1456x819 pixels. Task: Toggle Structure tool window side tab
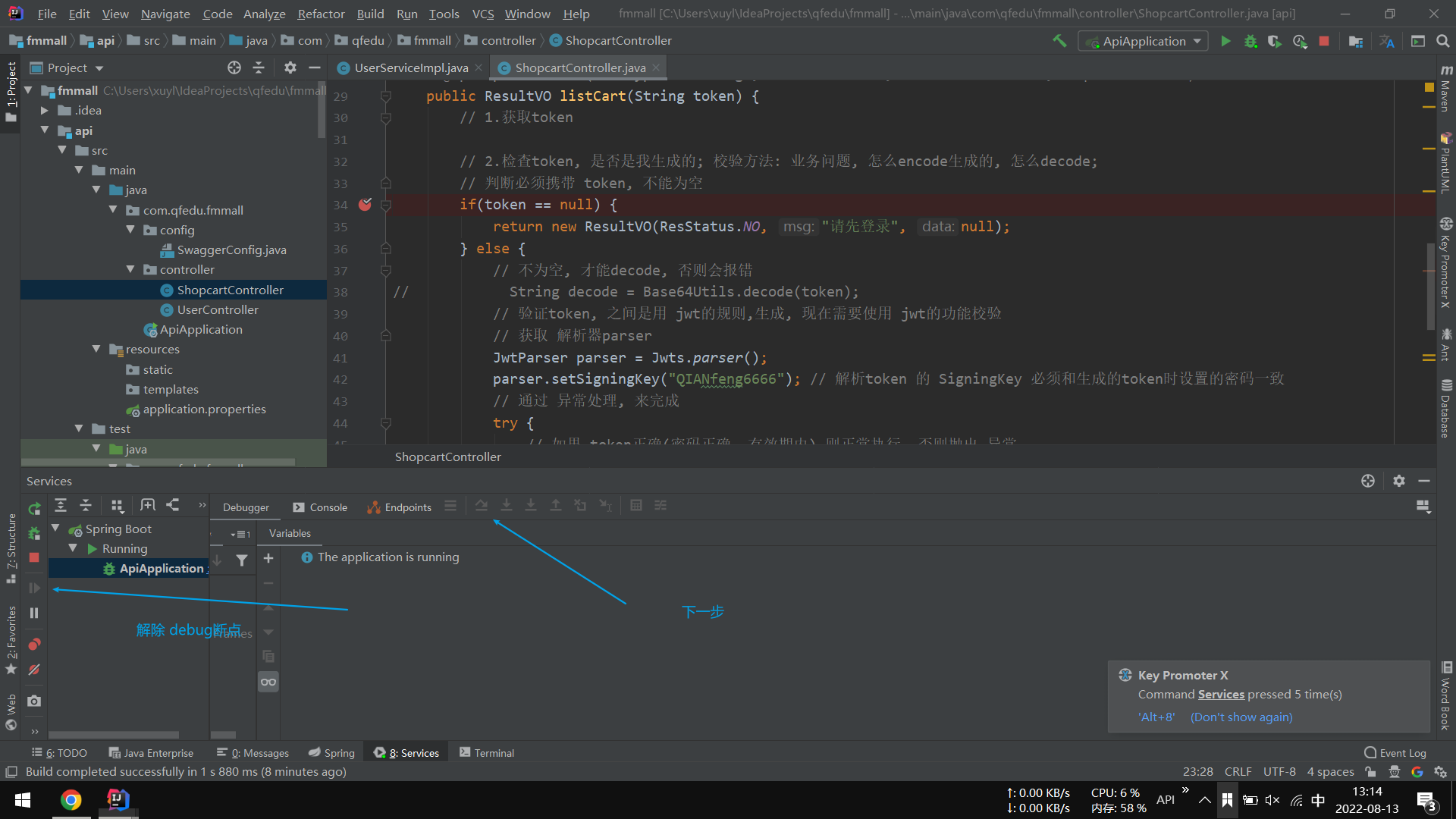click(x=11, y=548)
